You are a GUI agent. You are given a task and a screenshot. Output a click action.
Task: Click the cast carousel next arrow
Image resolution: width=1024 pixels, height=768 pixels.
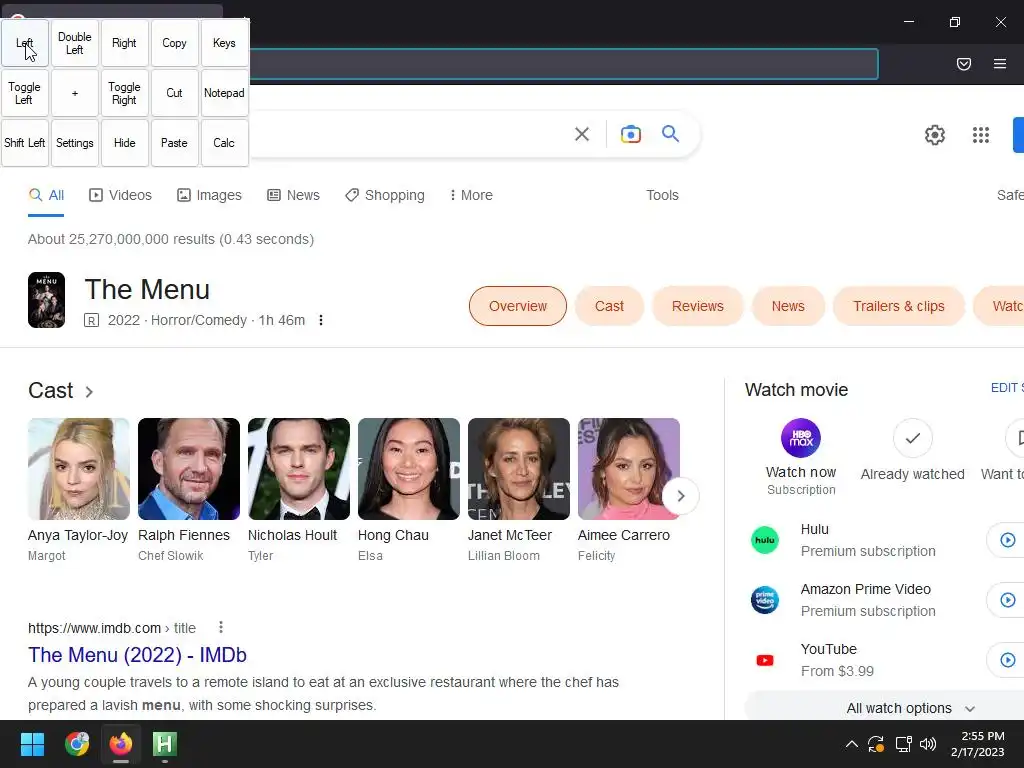point(680,496)
